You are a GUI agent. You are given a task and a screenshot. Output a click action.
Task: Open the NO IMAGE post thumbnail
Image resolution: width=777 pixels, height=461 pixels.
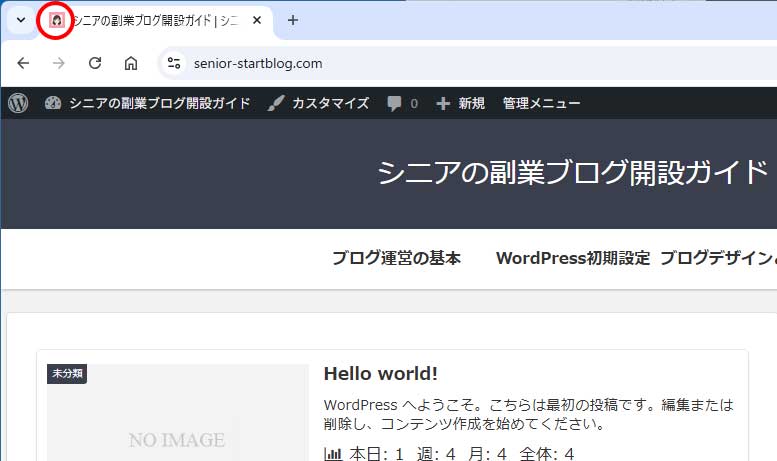pos(177,413)
